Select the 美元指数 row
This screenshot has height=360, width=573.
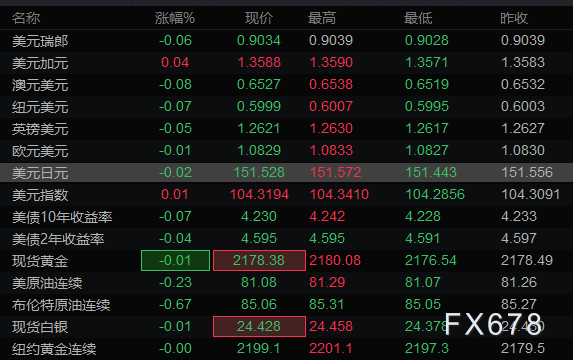286,194
